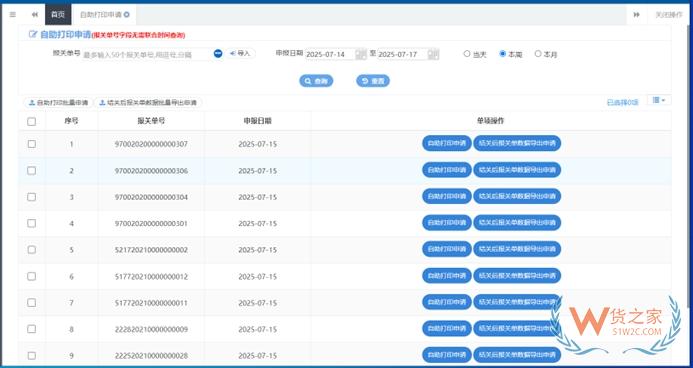The height and width of the screenshot is (368, 693).
Task: Check the checkbox for row 3
Action: (x=31, y=197)
